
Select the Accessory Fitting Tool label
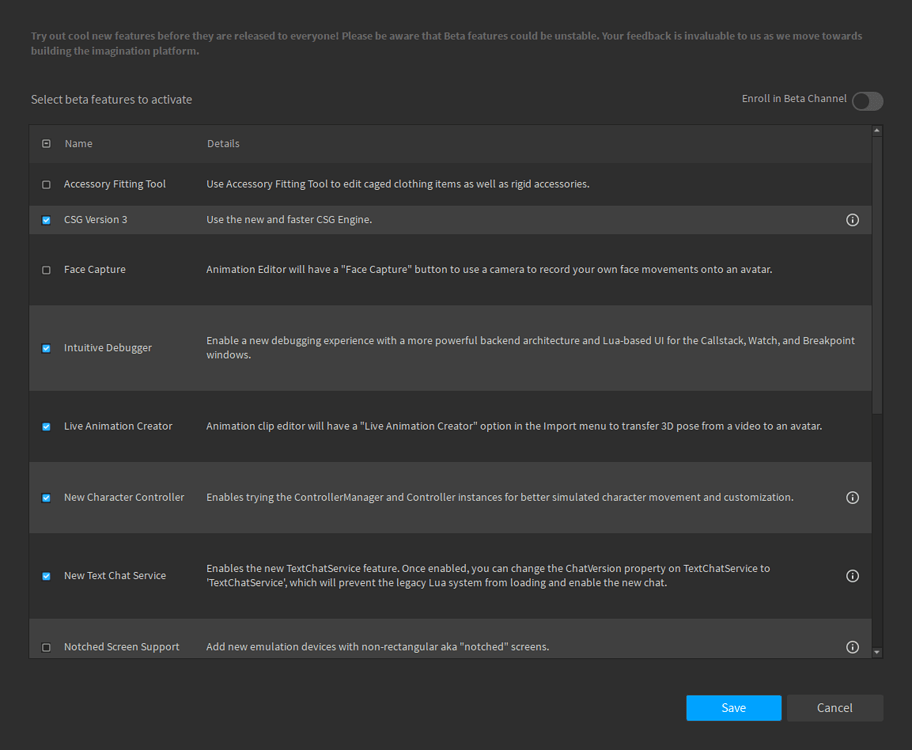click(115, 184)
